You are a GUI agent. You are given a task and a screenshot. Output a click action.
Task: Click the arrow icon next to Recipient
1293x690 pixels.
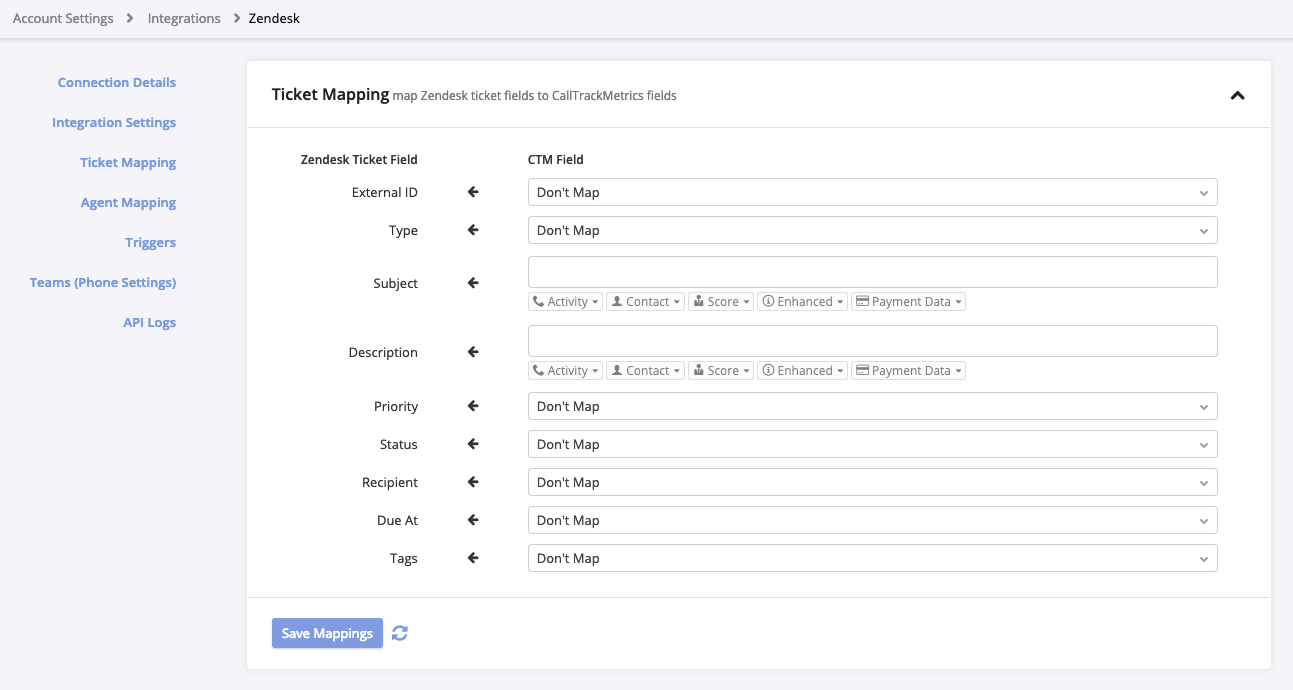click(474, 482)
